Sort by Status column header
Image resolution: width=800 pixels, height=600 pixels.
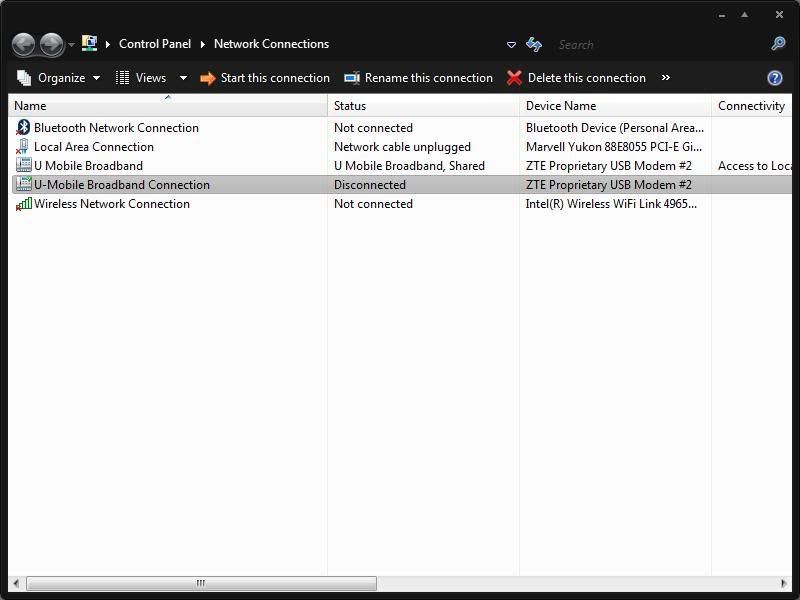pyautogui.click(x=350, y=106)
